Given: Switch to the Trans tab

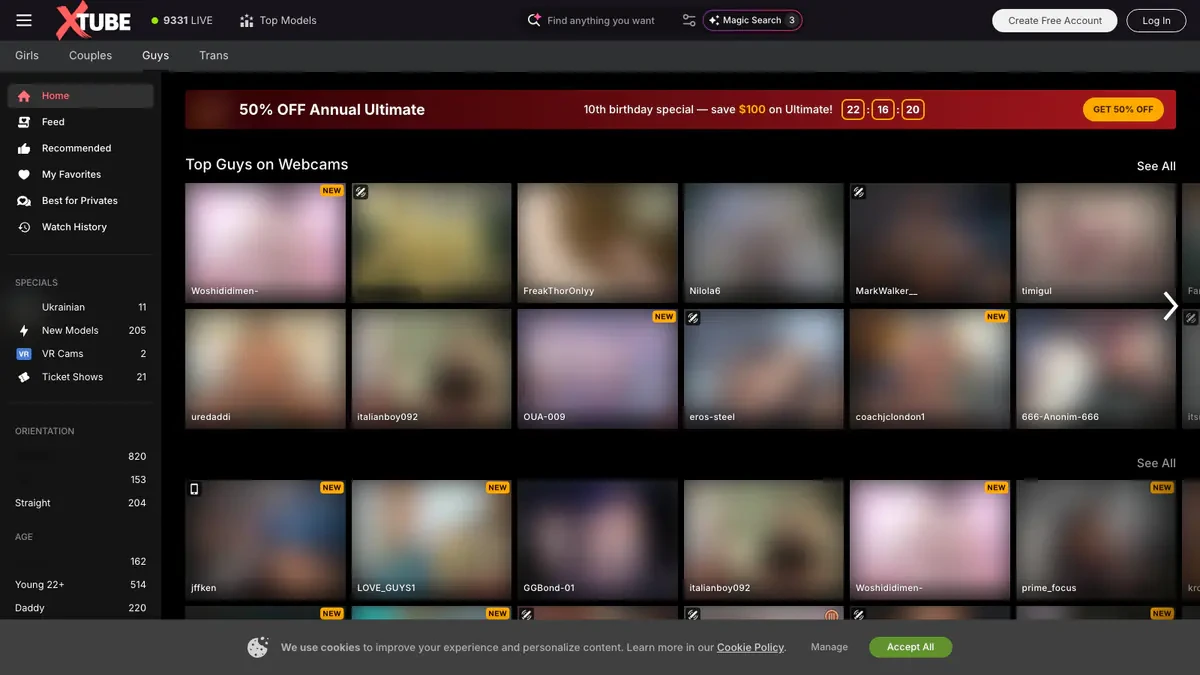Looking at the screenshot, I should (x=214, y=55).
